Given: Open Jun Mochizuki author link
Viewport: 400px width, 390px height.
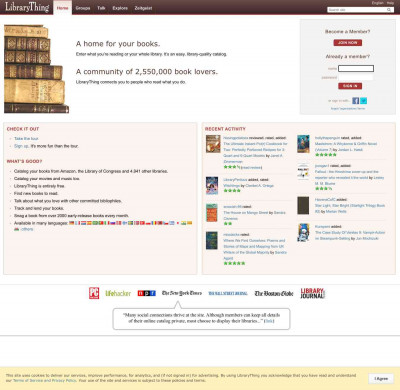Looking at the screenshot, I should [x=367, y=239].
